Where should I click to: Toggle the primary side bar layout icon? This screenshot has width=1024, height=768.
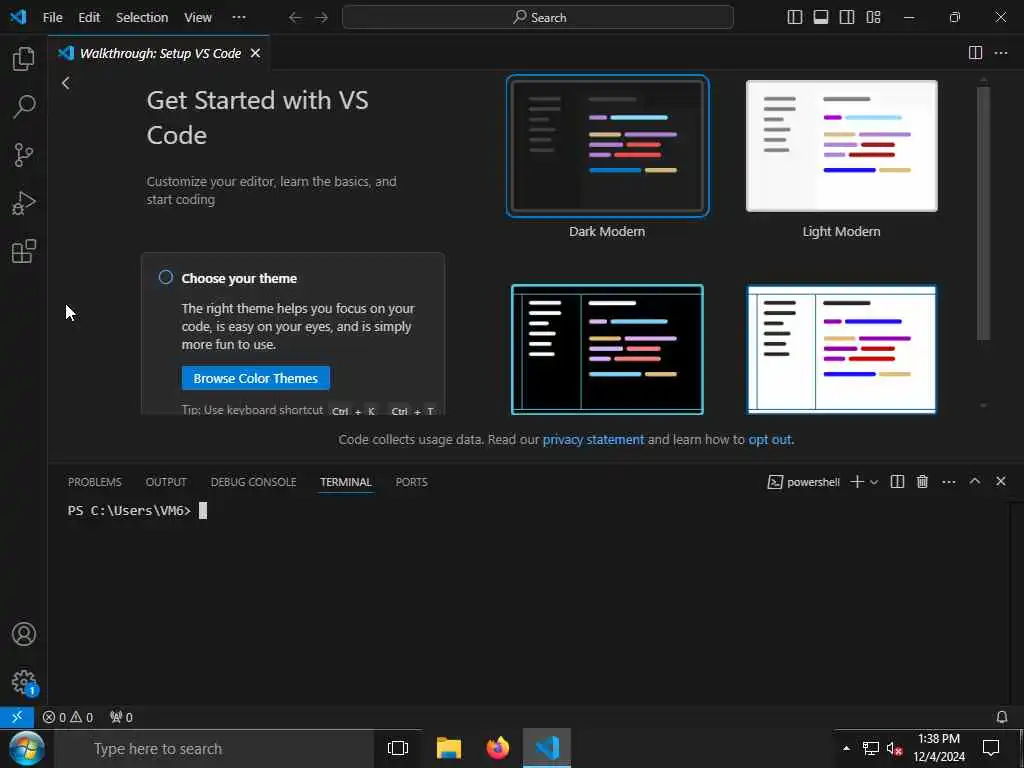point(795,18)
